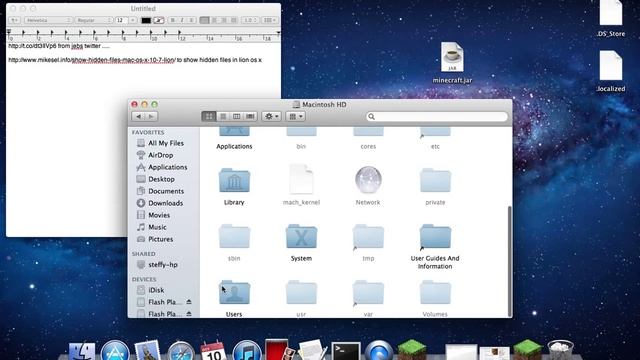
Task: Go back in Finder window
Action: click(138, 117)
